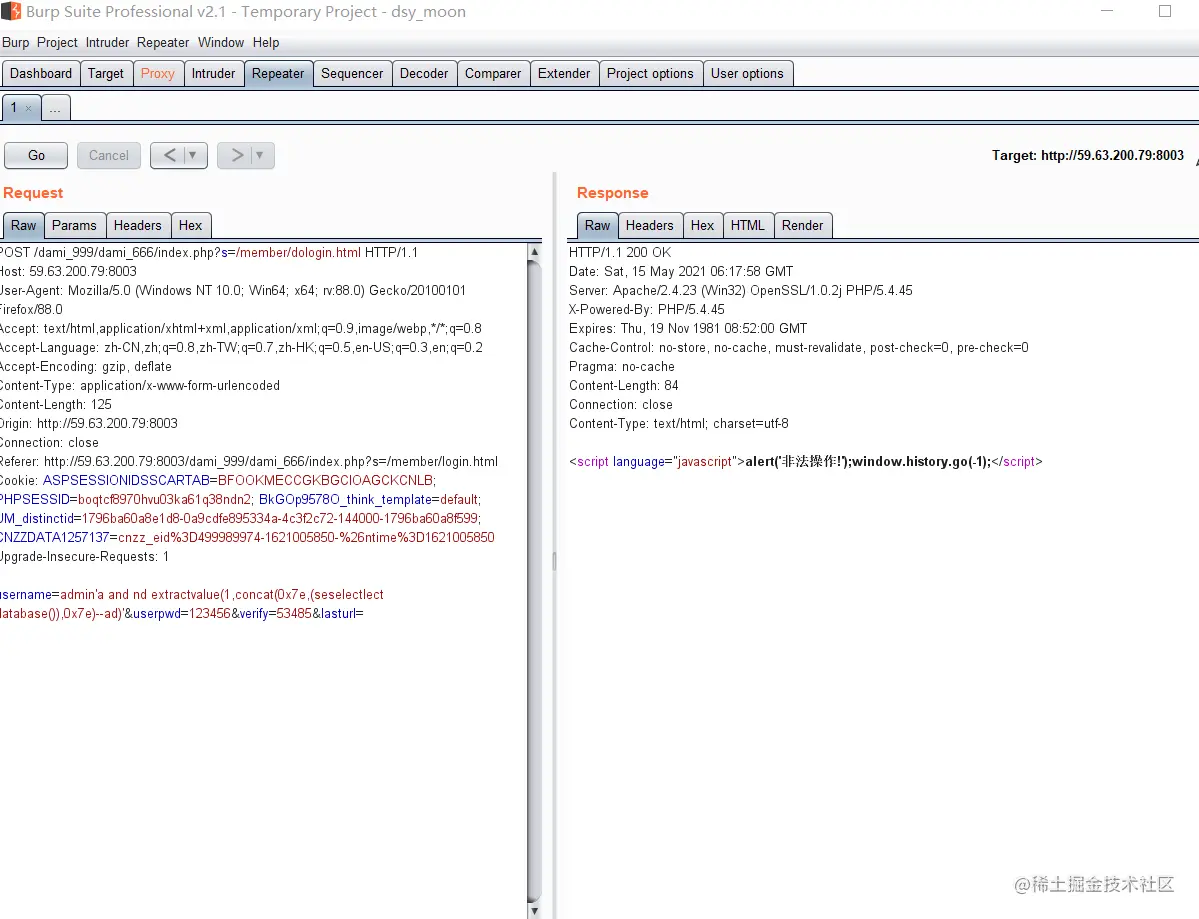Open the Help menu
1199x919 pixels.
[266, 43]
